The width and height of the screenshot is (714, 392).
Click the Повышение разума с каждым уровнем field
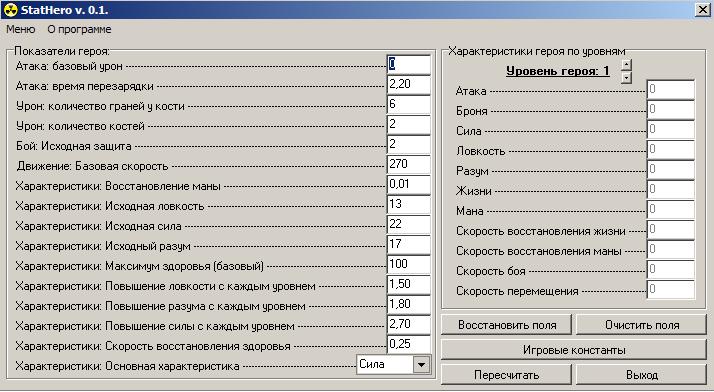(408, 305)
